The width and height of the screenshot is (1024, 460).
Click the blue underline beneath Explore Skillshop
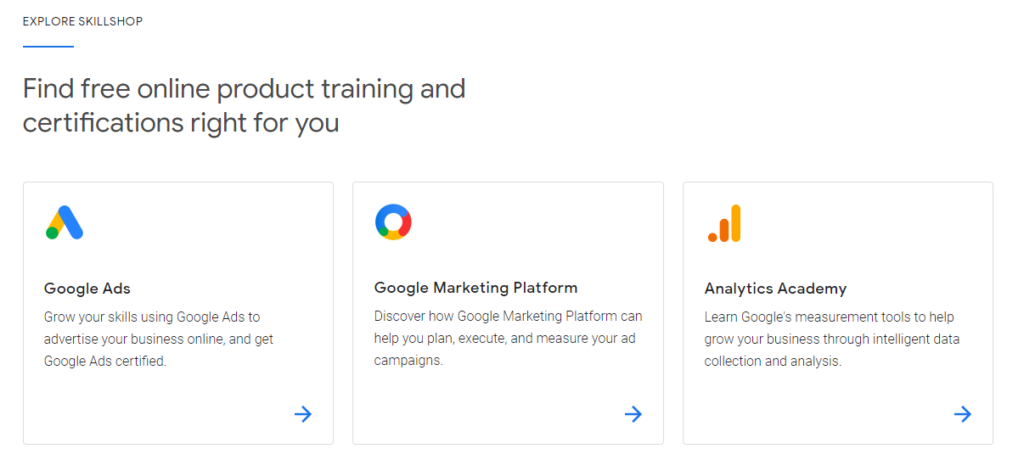point(48,46)
